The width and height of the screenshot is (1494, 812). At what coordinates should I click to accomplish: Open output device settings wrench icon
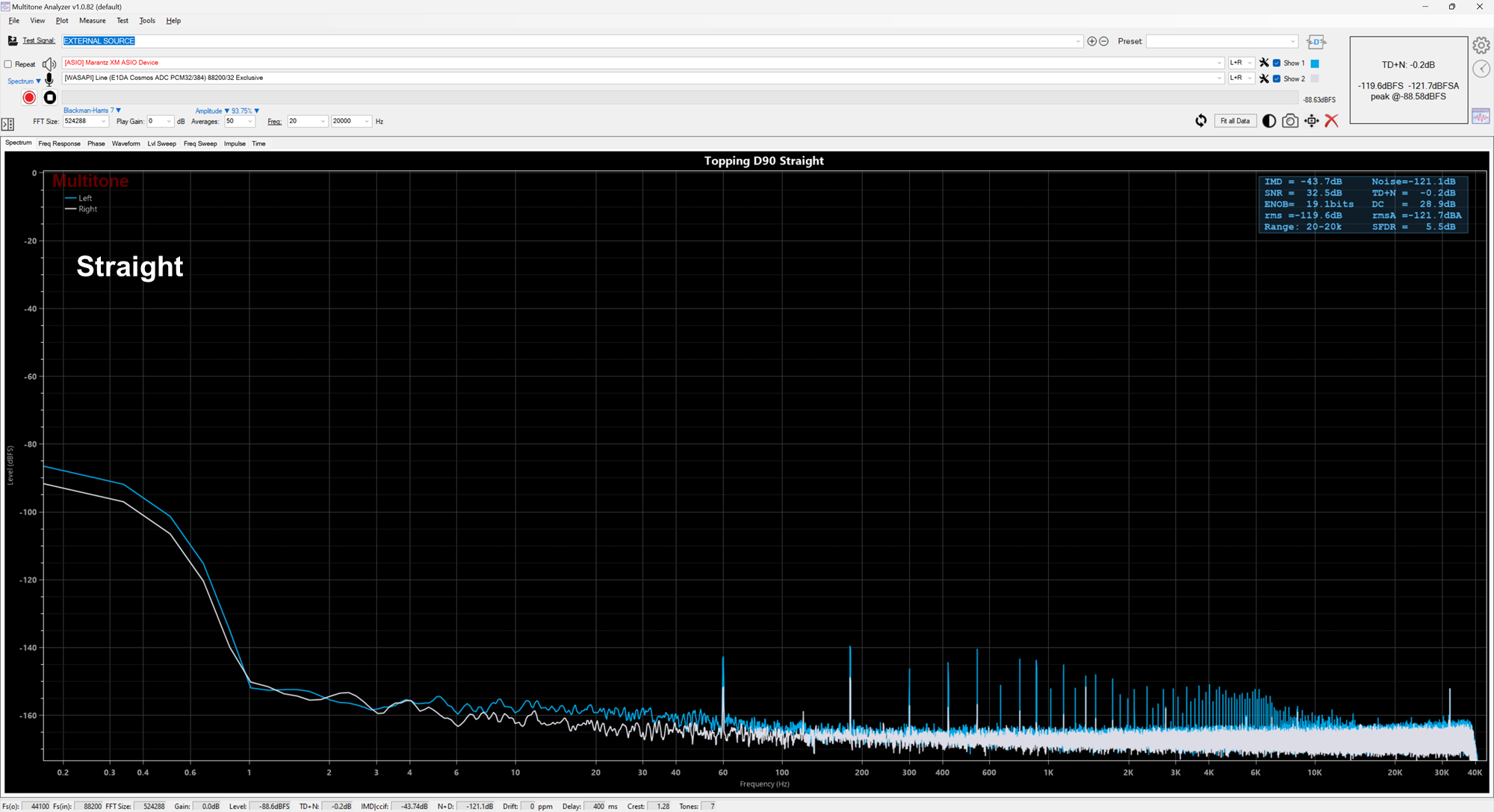1264,63
